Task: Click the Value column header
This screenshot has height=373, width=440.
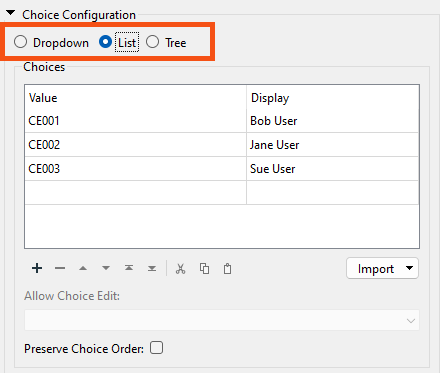Action: [135, 98]
